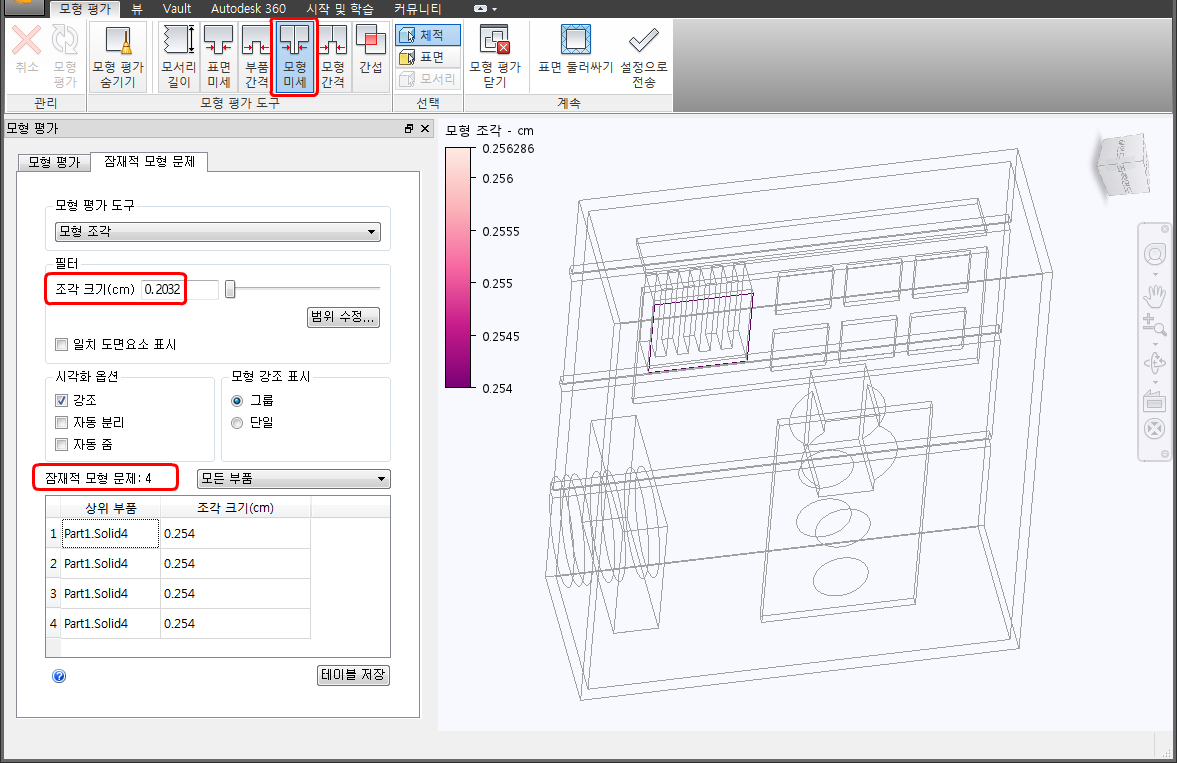This screenshot has height=763, width=1177.
Task: Select row 3 Part1.Solid4
Action: [x=110, y=594]
